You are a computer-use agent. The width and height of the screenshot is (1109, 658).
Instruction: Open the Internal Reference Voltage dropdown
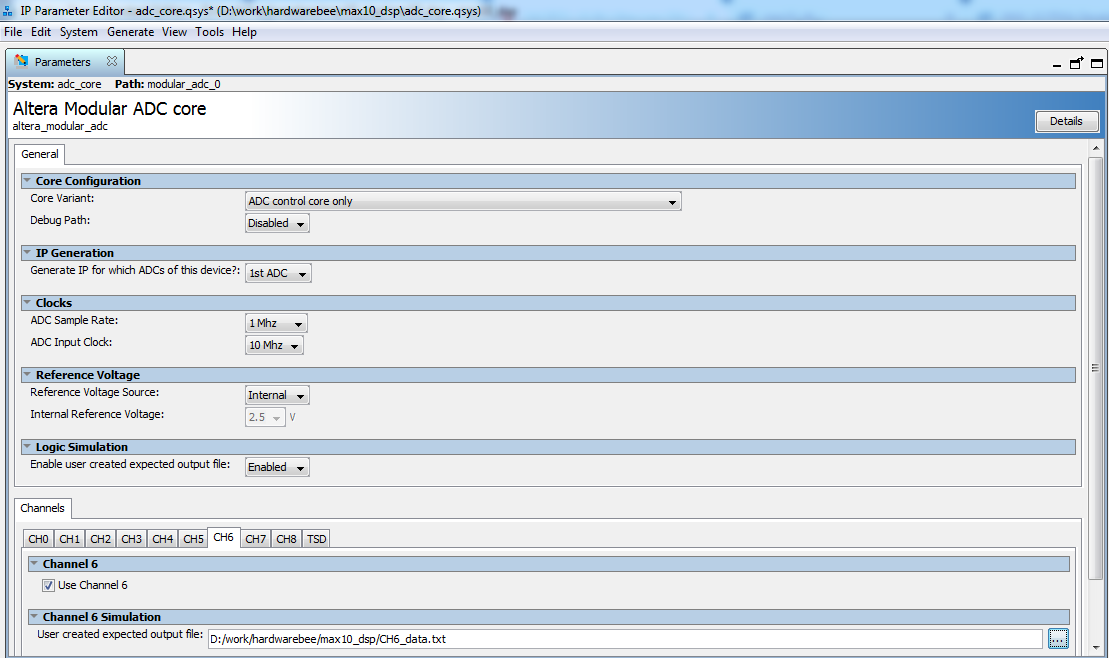(x=265, y=417)
